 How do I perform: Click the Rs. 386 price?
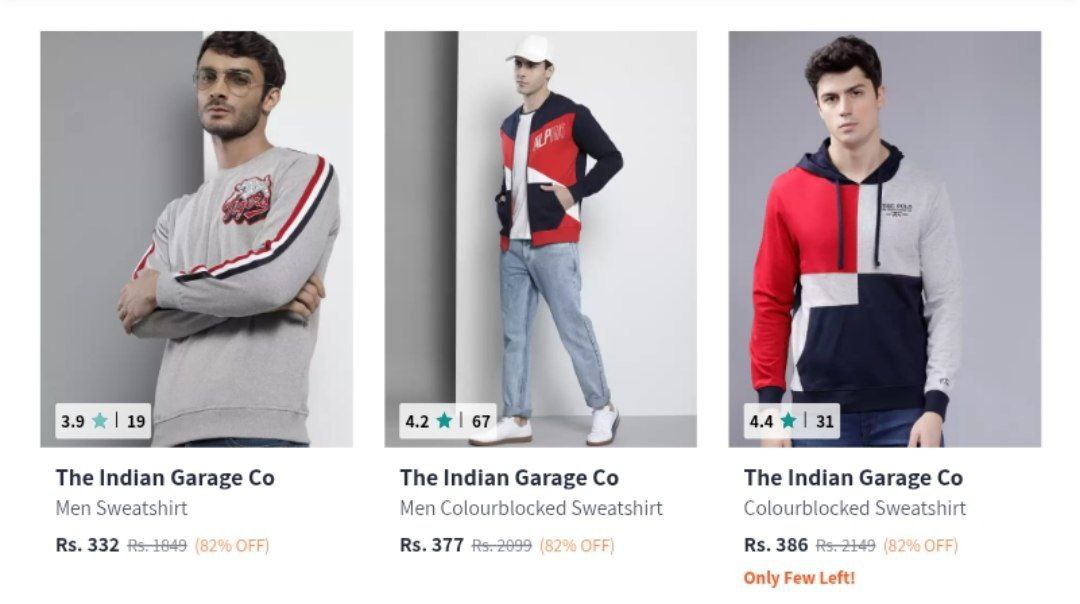click(776, 545)
